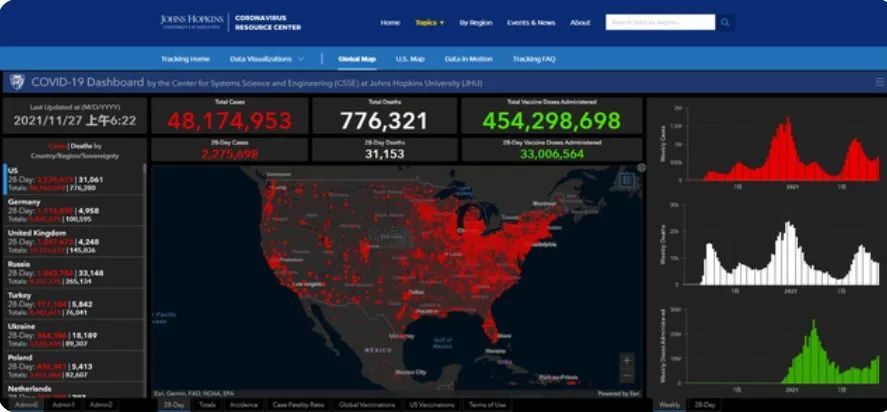Open the By Region navigation item
887x412 pixels.
pos(476,23)
